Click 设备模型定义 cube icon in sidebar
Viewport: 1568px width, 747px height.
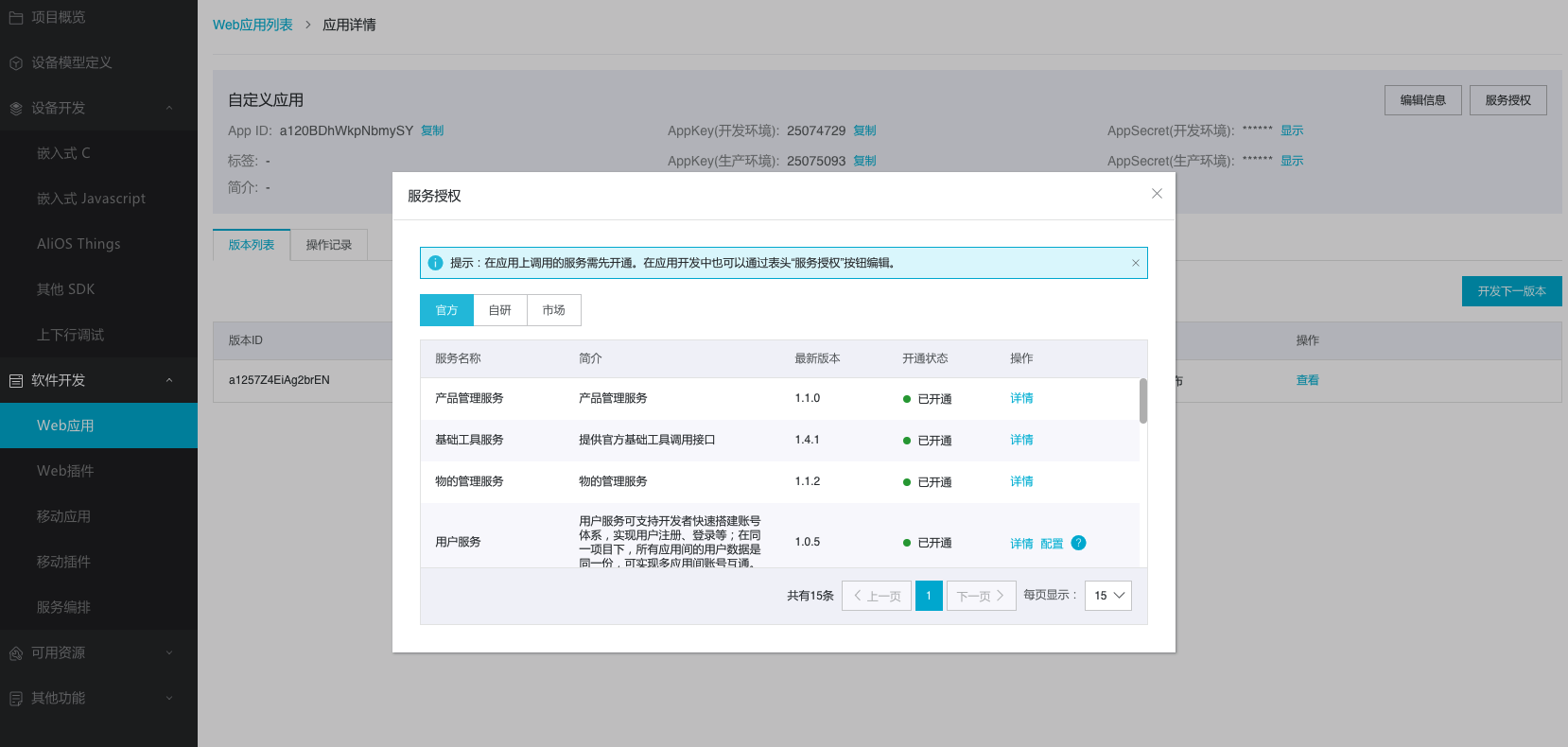coord(16,62)
